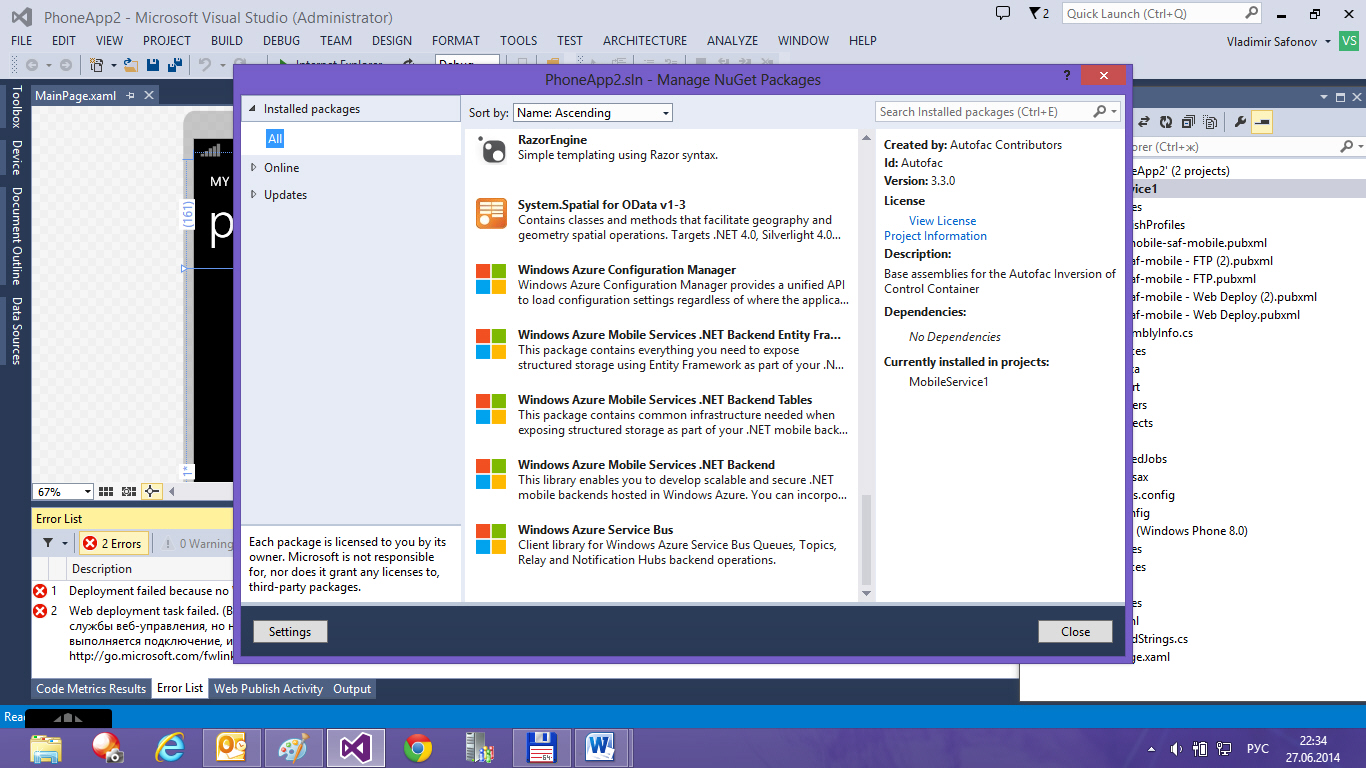Open the user account Vladimir Safonov dropdown
Viewport: 1366px width, 768px height.
(1328, 41)
